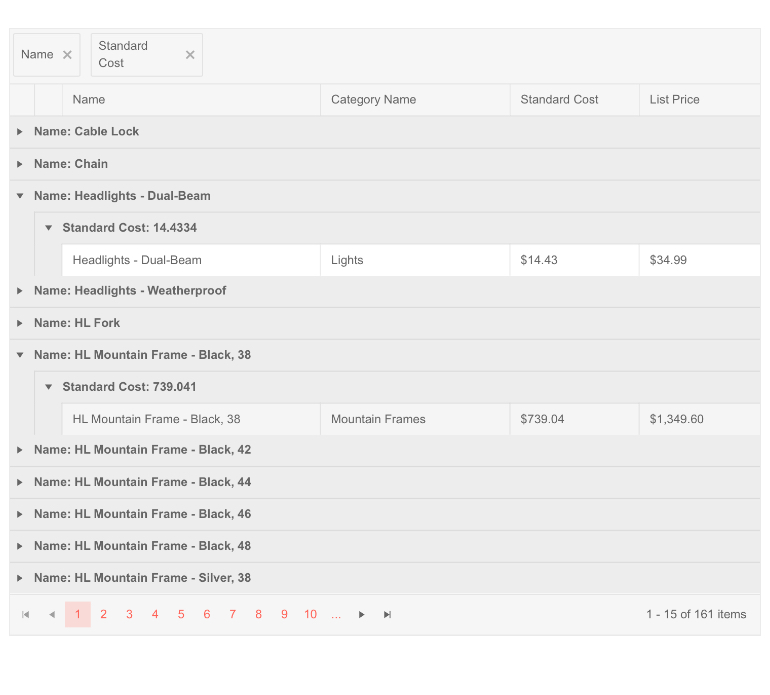Screen dimensions: 770x695
Task: Expand the HL Mountain Frame - Black, 42 group
Action: pos(20,450)
